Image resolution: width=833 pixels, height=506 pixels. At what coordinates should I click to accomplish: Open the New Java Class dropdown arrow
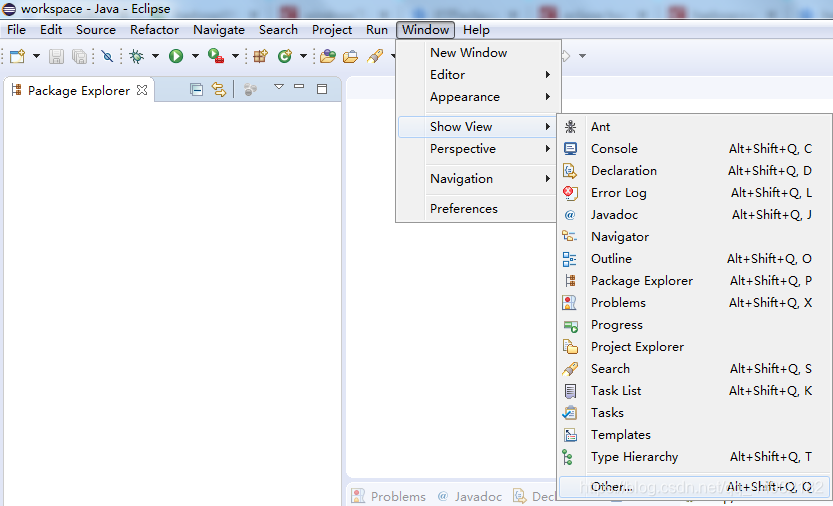pos(303,56)
